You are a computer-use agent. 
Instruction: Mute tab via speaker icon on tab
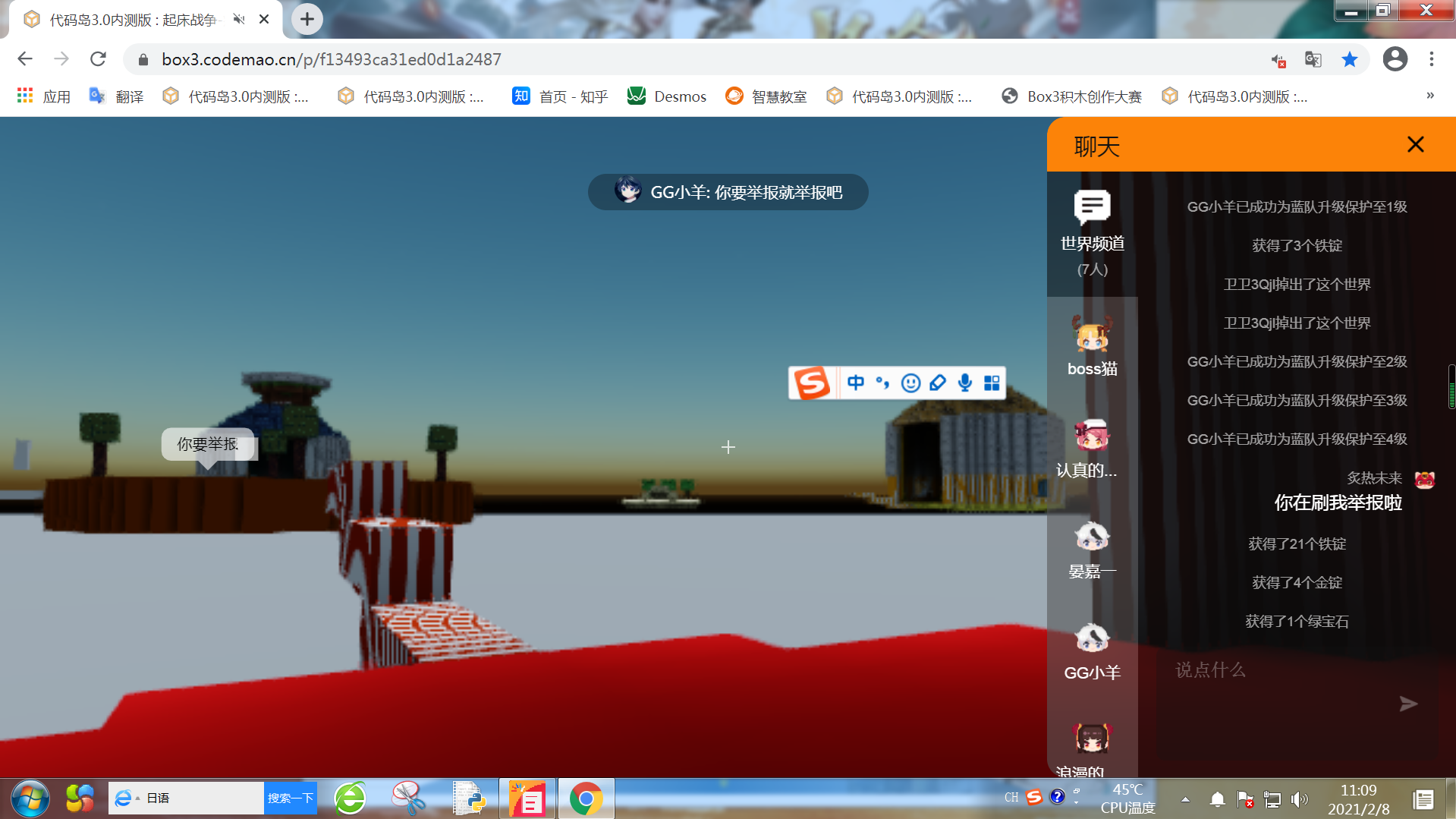pos(239,19)
